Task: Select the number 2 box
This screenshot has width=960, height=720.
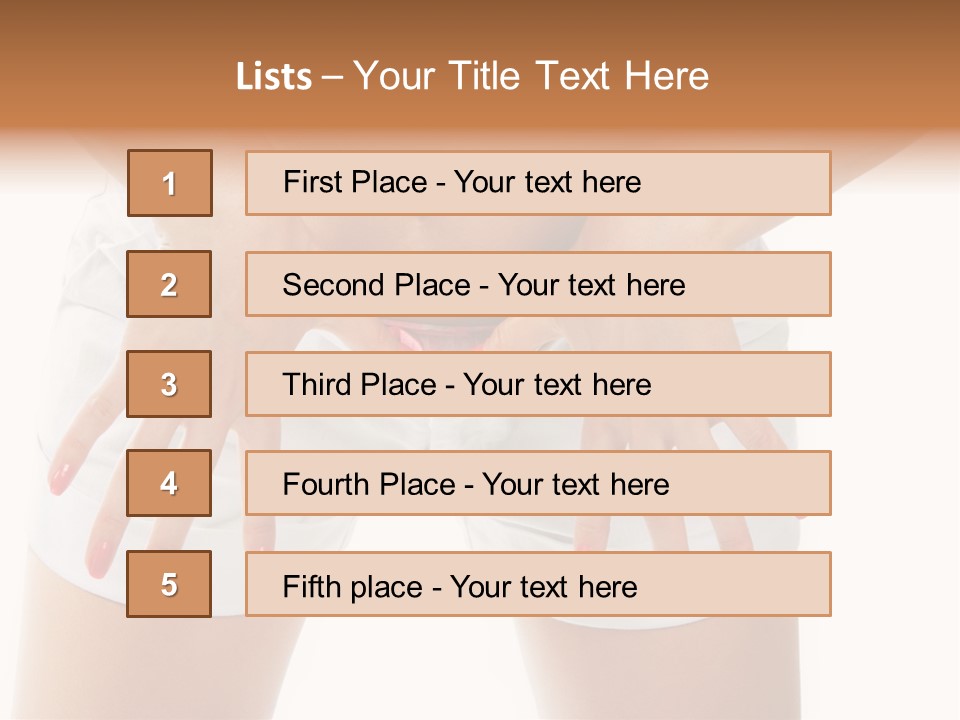Action: (x=169, y=284)
